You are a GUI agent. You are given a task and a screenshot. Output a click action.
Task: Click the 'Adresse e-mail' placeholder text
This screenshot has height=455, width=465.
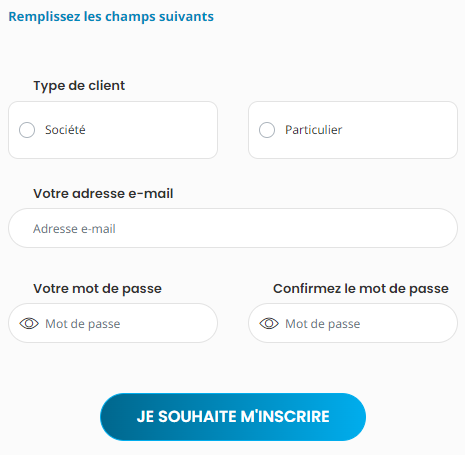click(74, 229)
